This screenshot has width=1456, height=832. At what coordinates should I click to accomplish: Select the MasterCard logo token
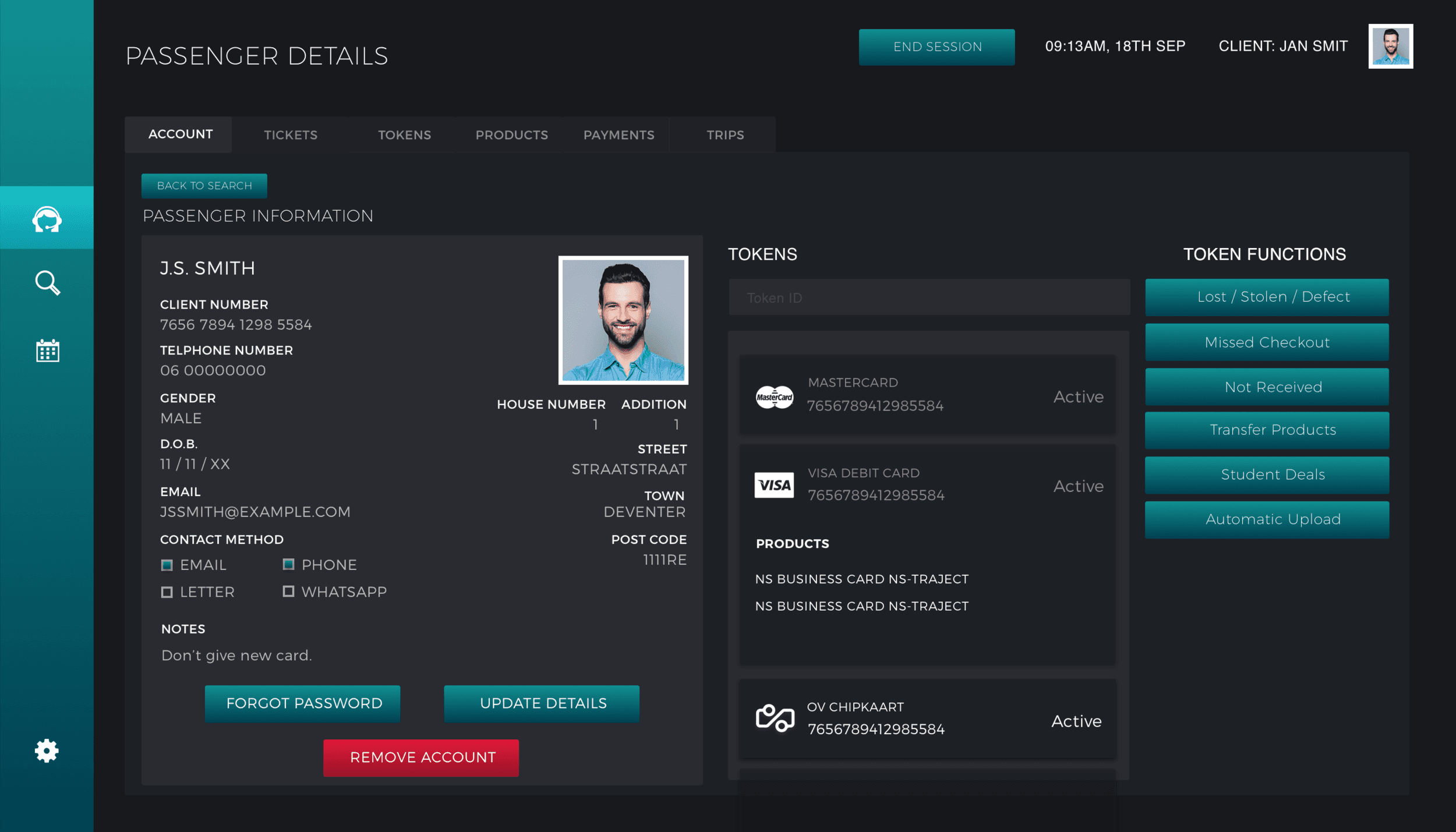[x=774, y=397]
